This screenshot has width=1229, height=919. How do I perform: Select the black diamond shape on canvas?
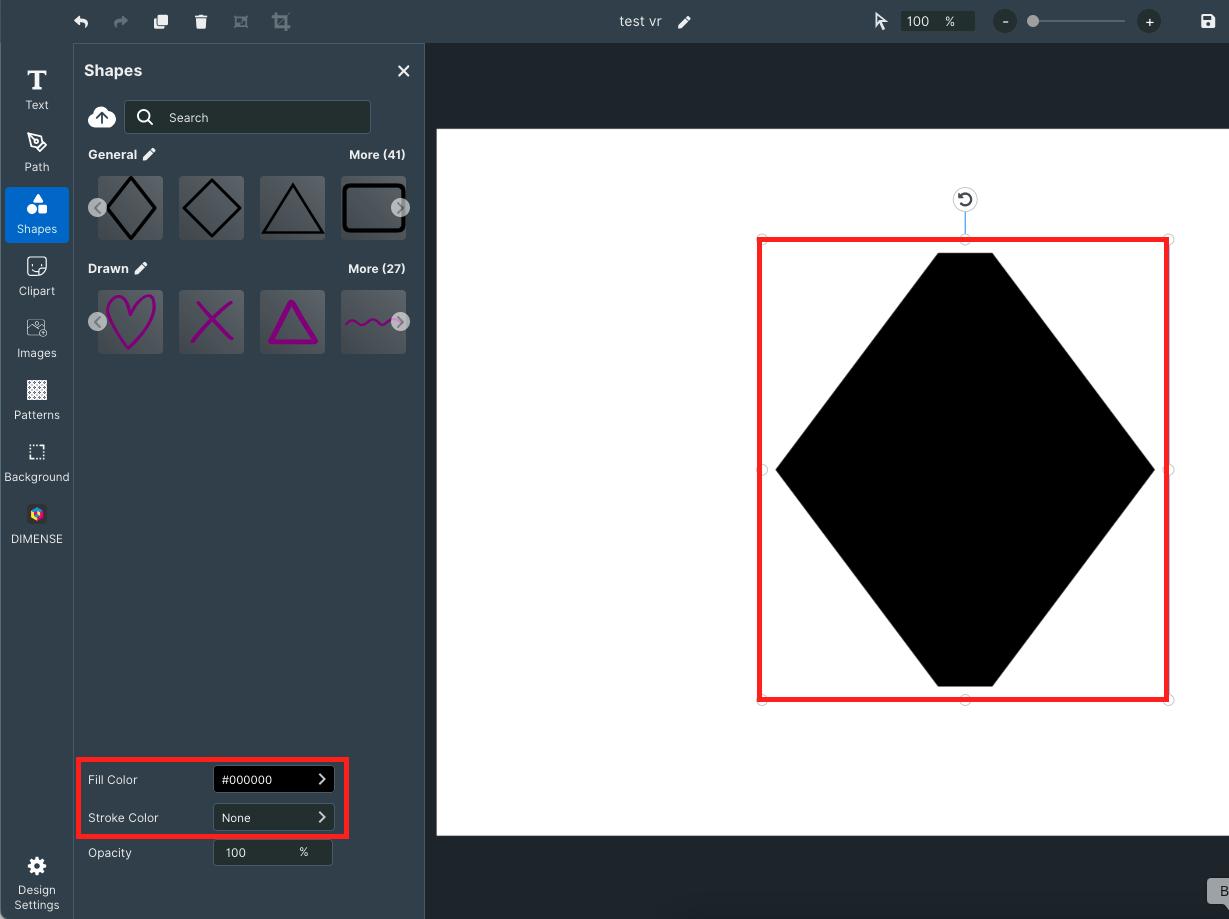[x=965, y=469]
